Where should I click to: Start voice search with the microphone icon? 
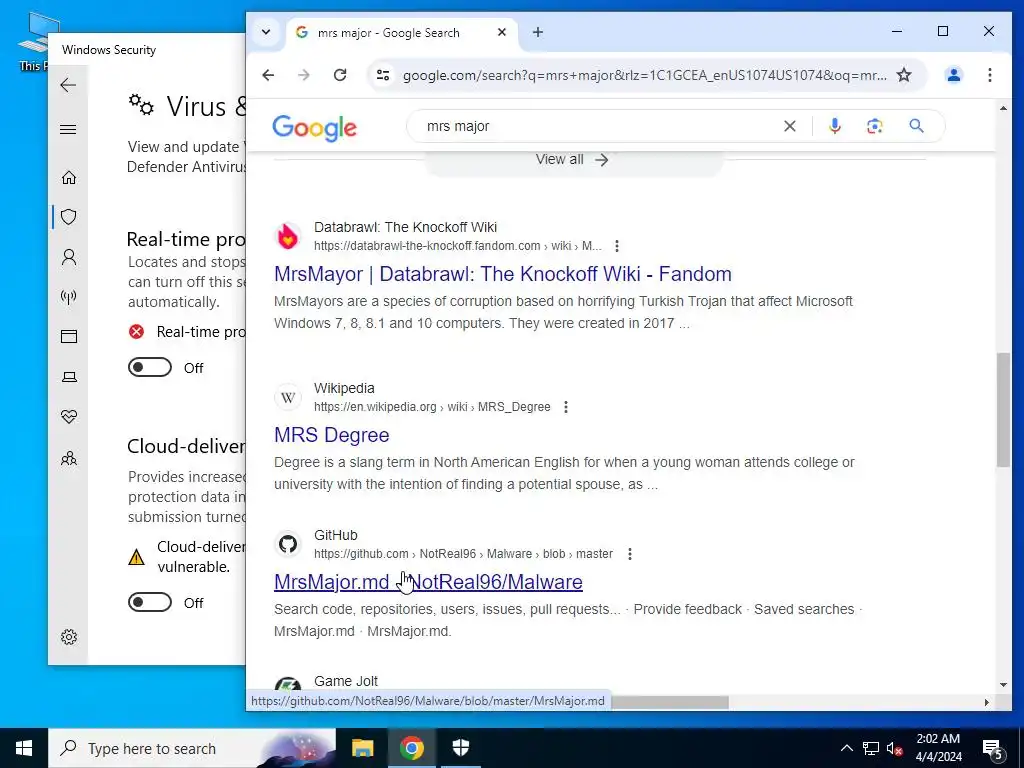point(835,126)
